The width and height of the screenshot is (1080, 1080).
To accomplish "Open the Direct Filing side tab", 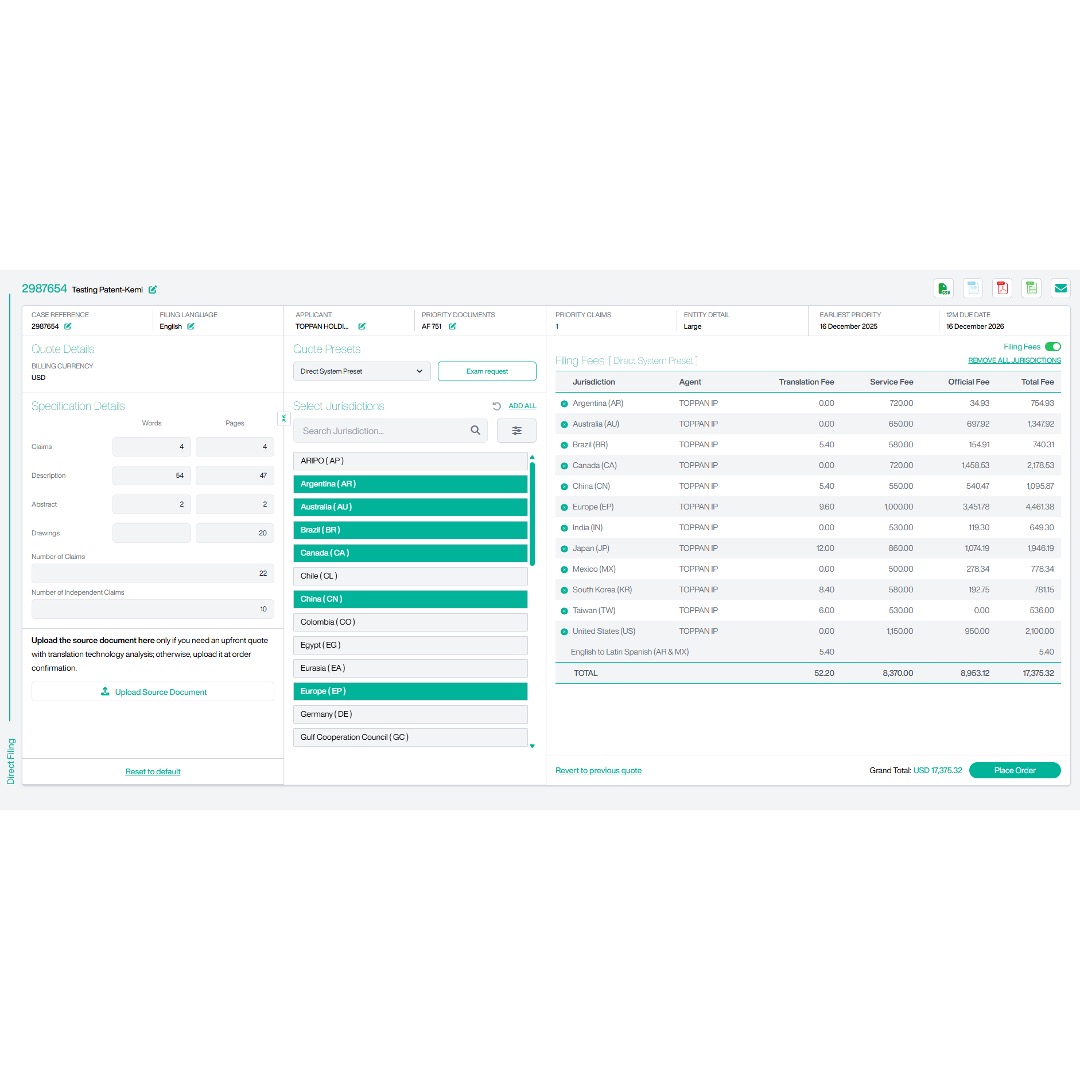I will (11, 760).
